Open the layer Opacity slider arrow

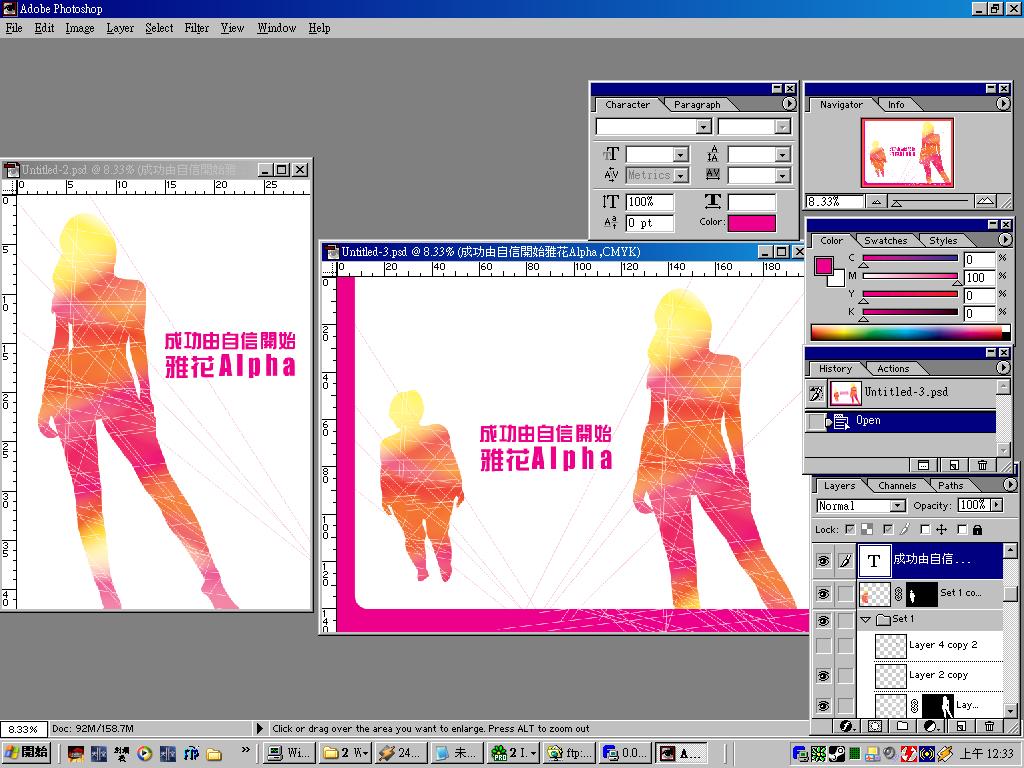click(x=996, y=505)
